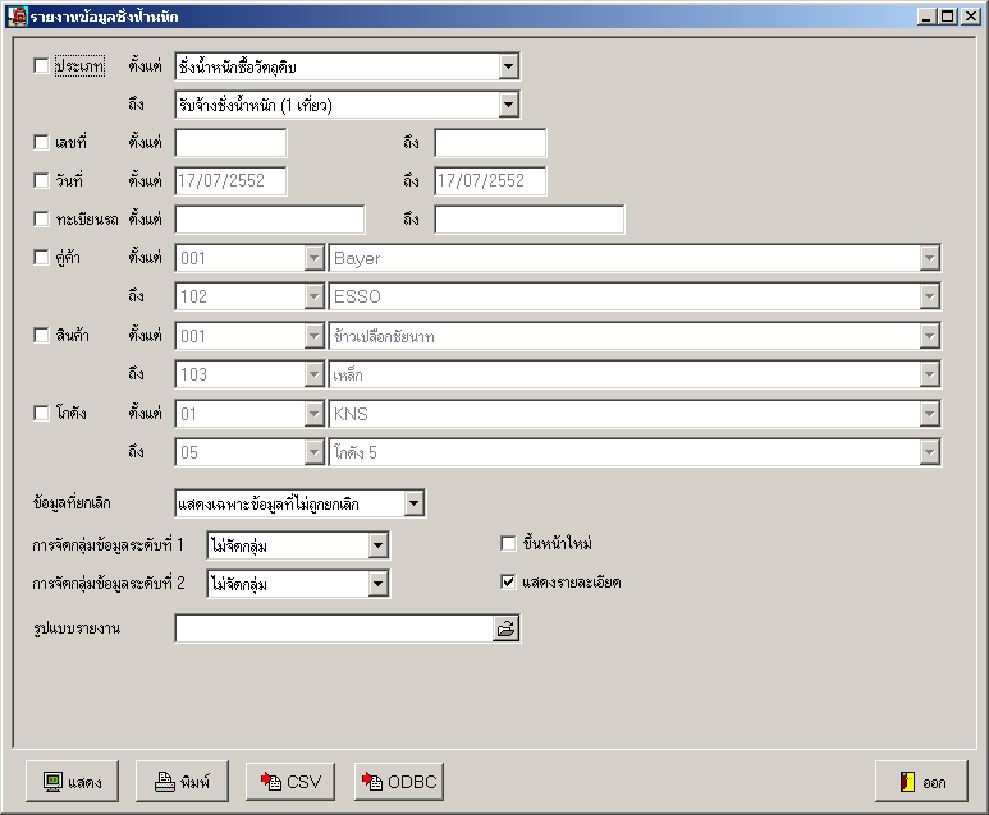The image size is (989, 815).
Task: Enable the สินค้า product filter checkbox
Action: pos(41,335)
